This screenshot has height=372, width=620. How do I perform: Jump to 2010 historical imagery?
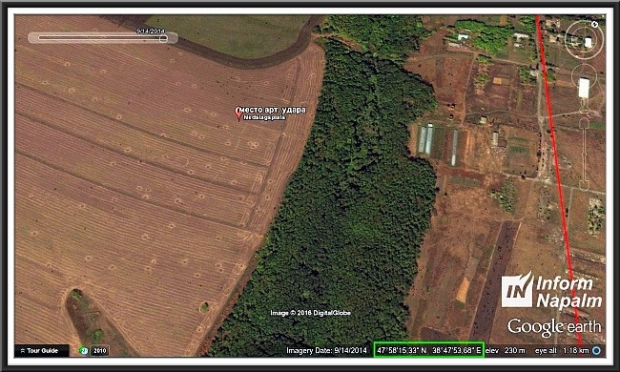click(100, 351)
